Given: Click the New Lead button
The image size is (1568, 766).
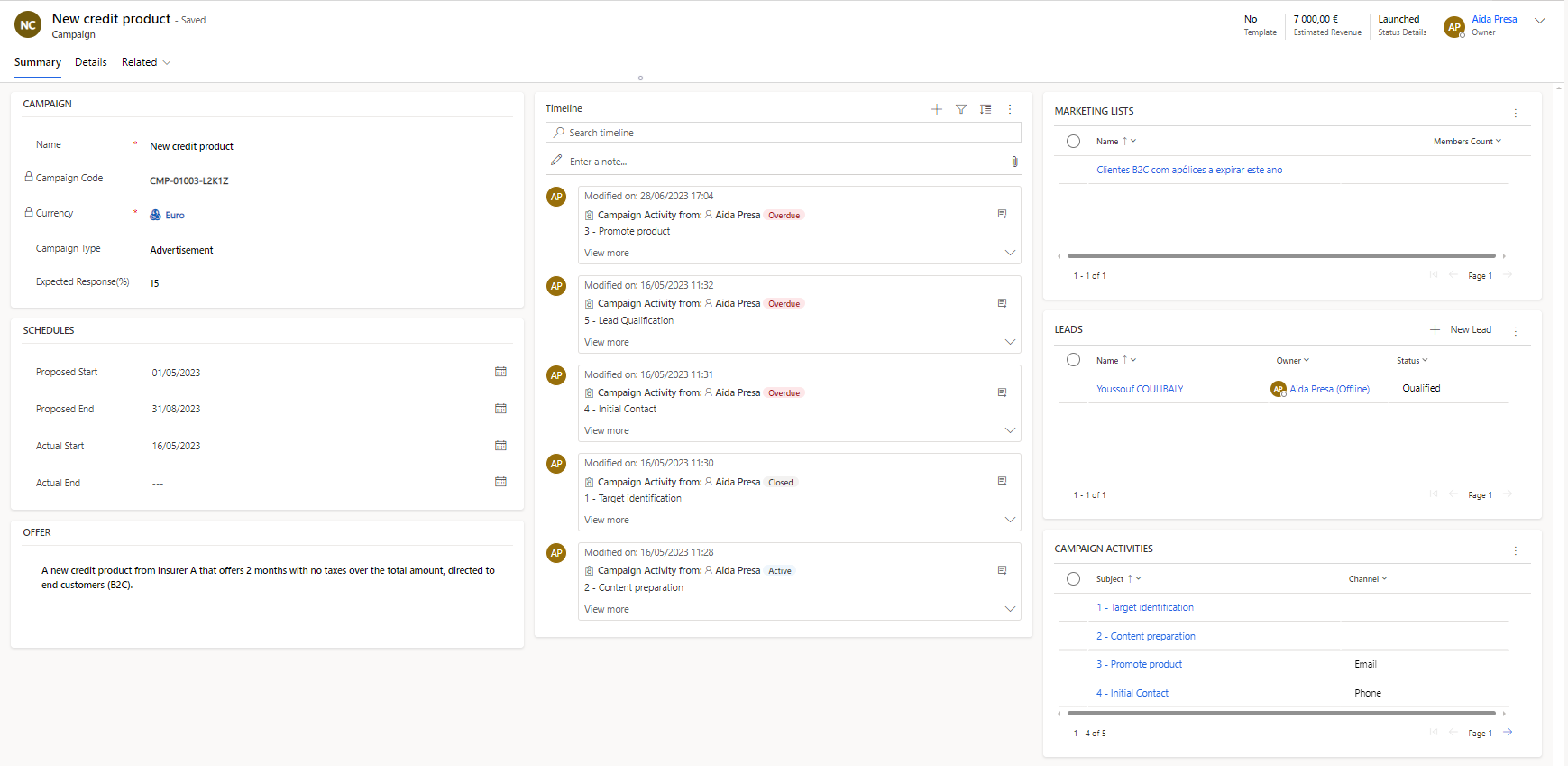Looking at the screenshot, I should pyautogui.click(x=1461, y=329).
